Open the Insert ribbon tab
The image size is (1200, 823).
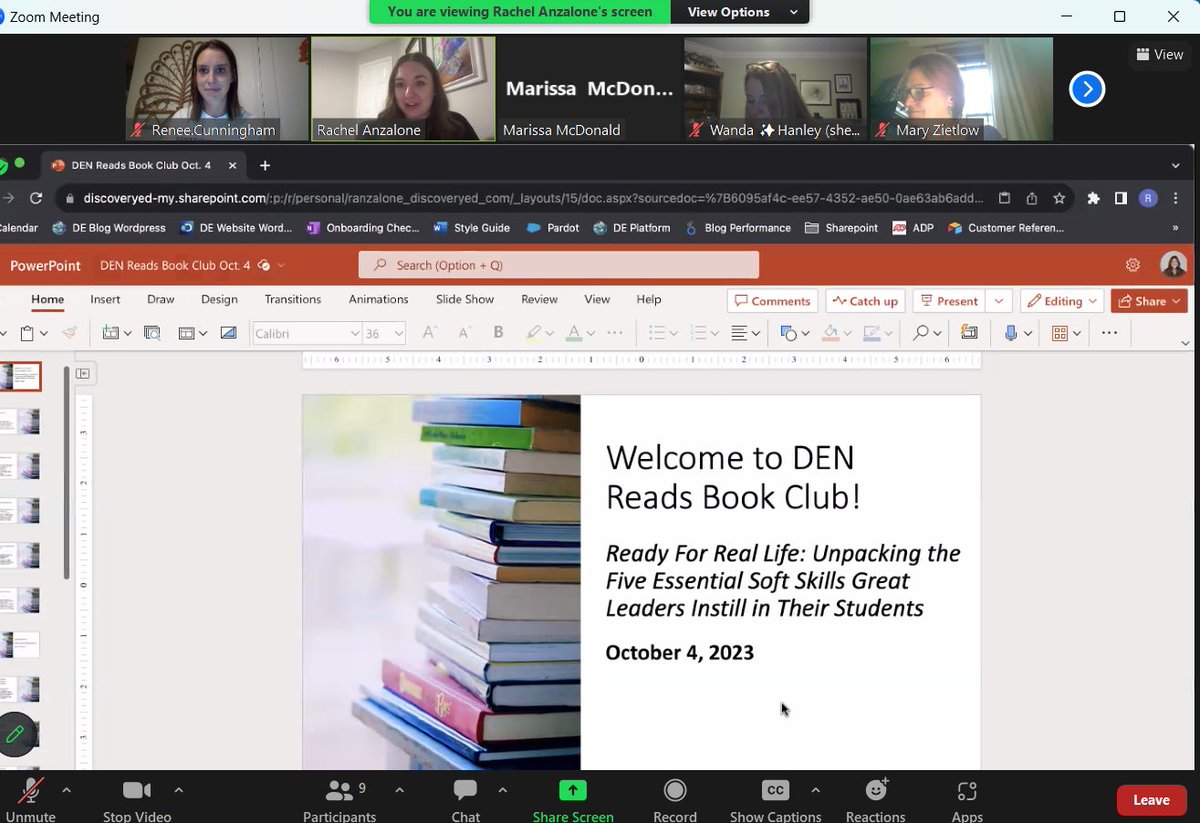(105, 299)
